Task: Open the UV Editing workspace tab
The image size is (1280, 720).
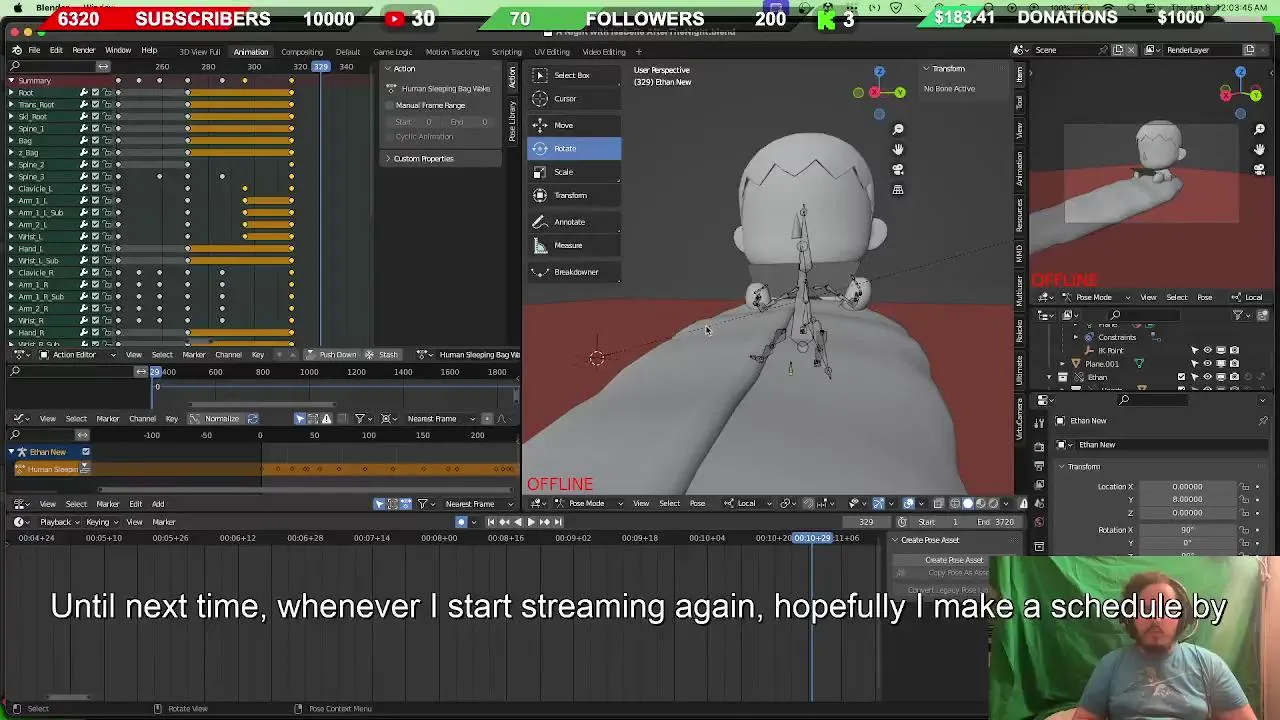Action: click(x=552, y=52)
